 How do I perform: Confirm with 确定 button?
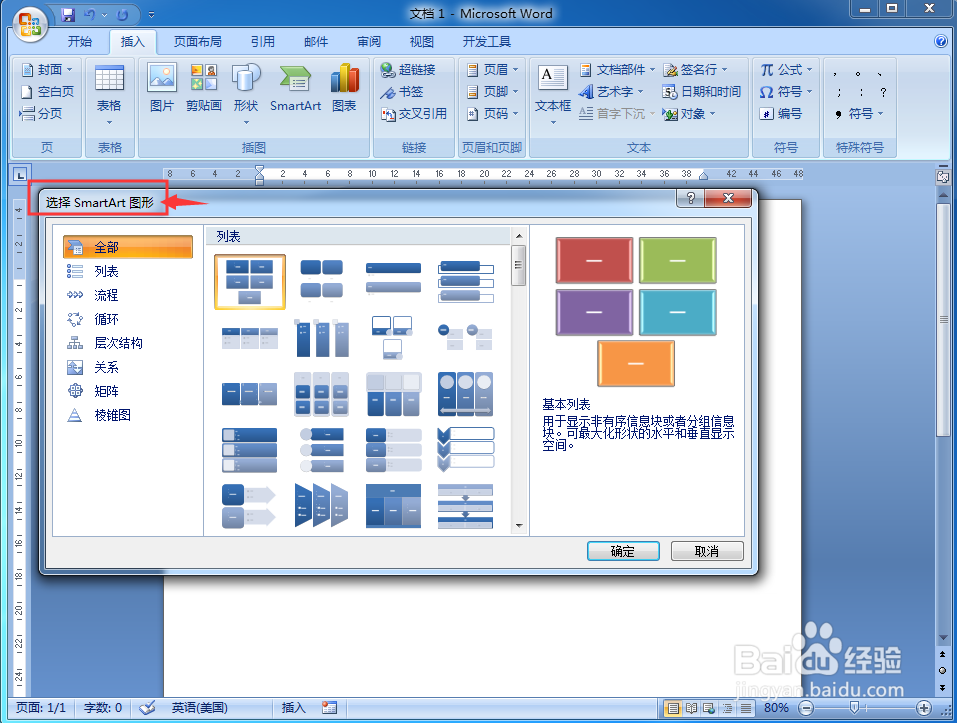click(623, 552)
